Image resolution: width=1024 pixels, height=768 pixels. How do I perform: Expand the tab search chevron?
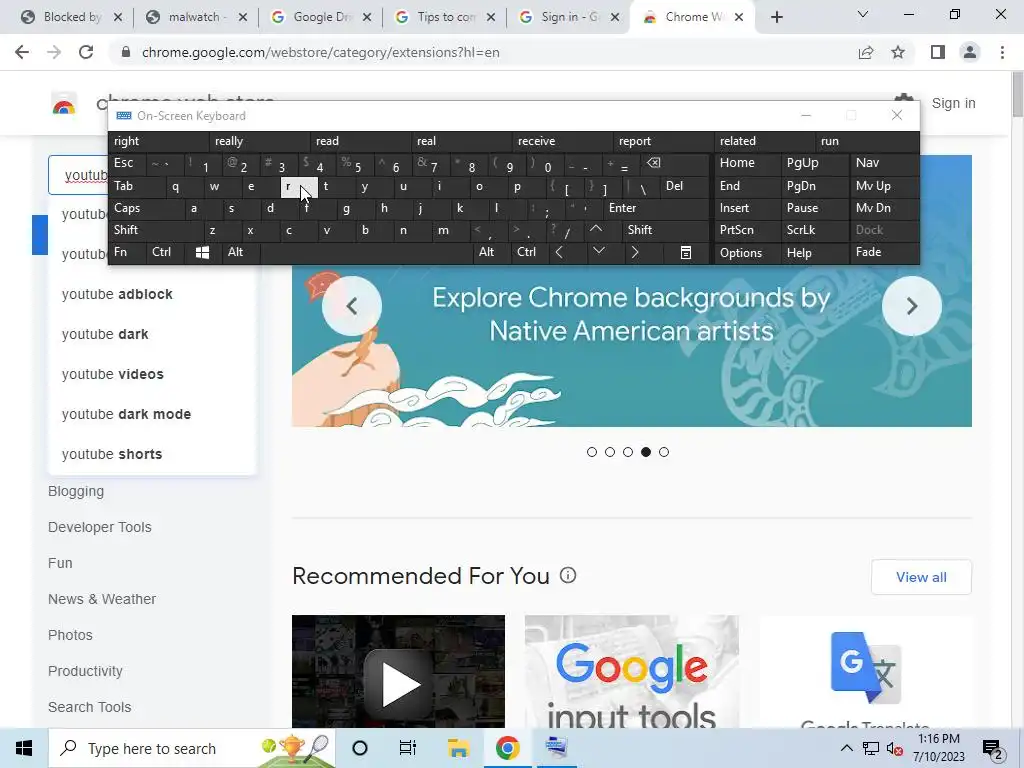863,14
